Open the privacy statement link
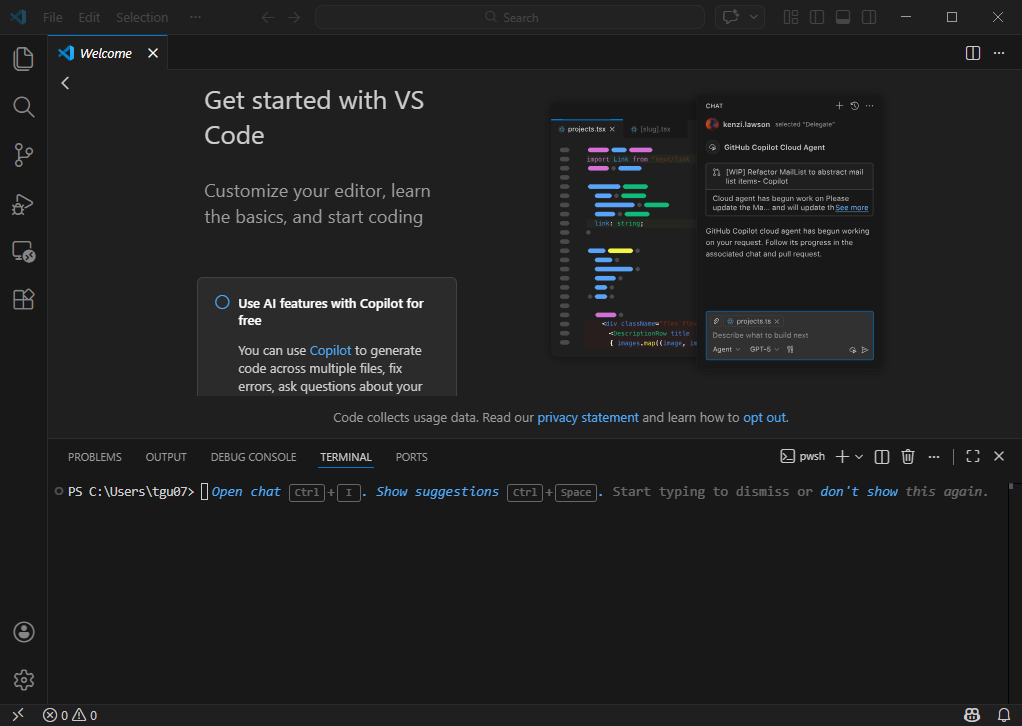This screenshot has height=726, width=1022. (x=588, y=418)
